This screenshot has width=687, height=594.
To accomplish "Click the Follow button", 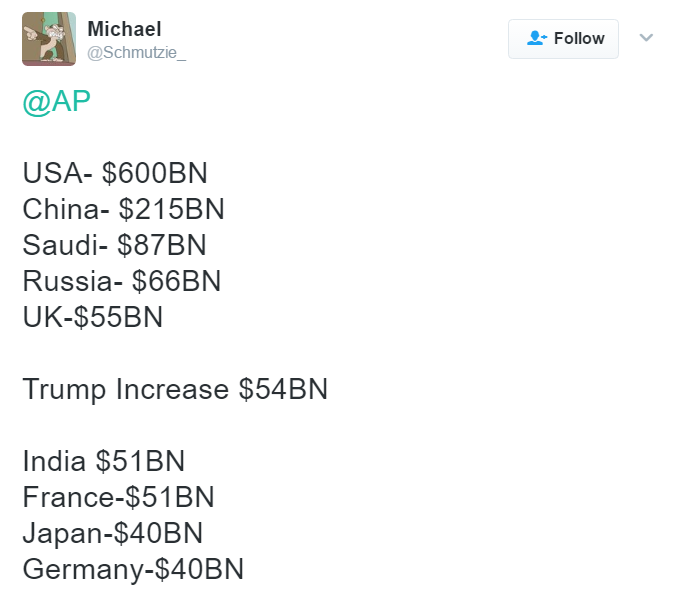I will point(563,39).
